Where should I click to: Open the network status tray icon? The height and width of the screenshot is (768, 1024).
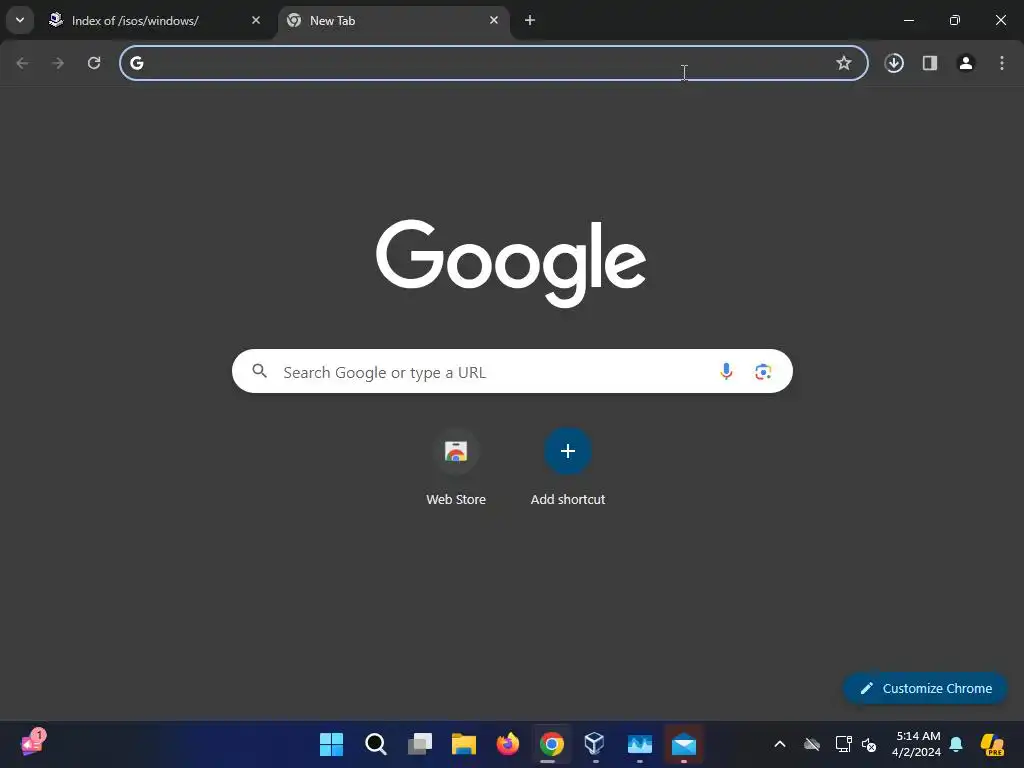[843, 744]
